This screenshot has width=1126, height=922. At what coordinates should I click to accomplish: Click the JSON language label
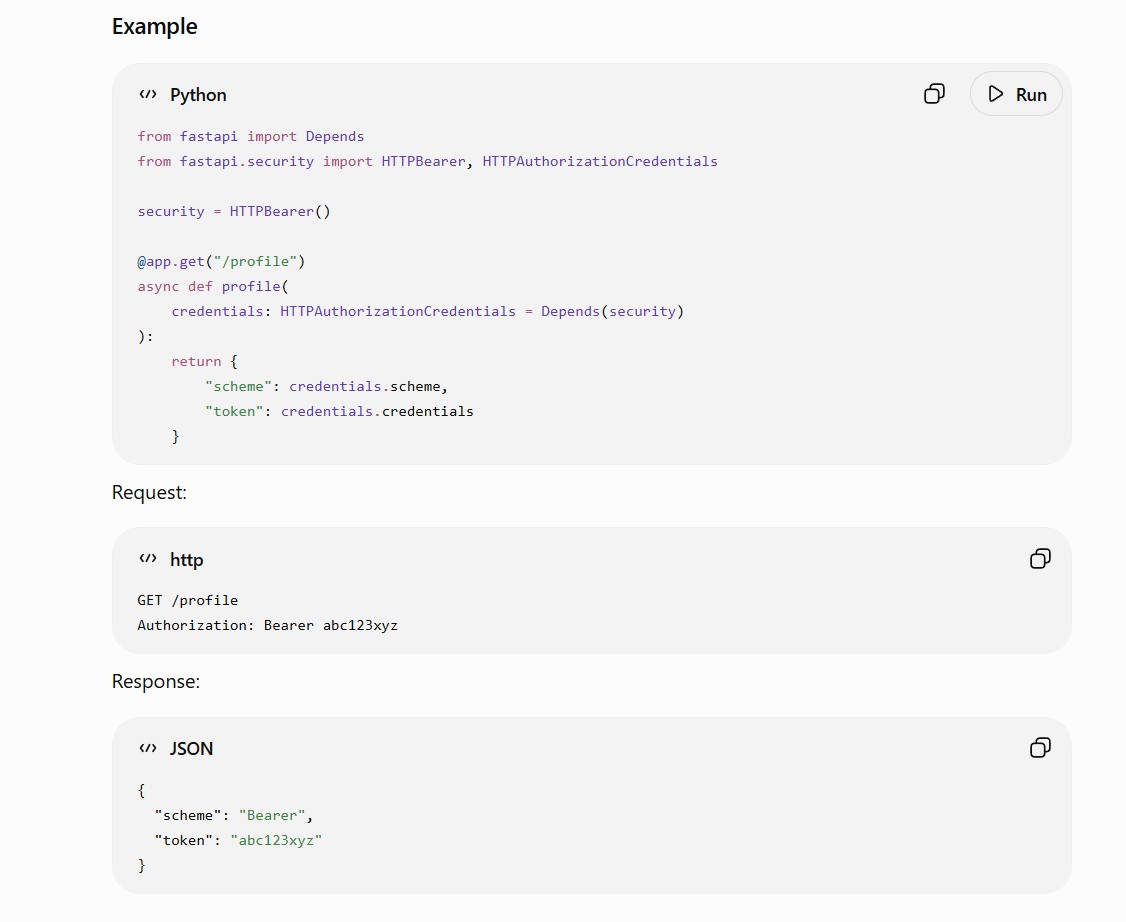pyautogui.click(x=191, y=748)
